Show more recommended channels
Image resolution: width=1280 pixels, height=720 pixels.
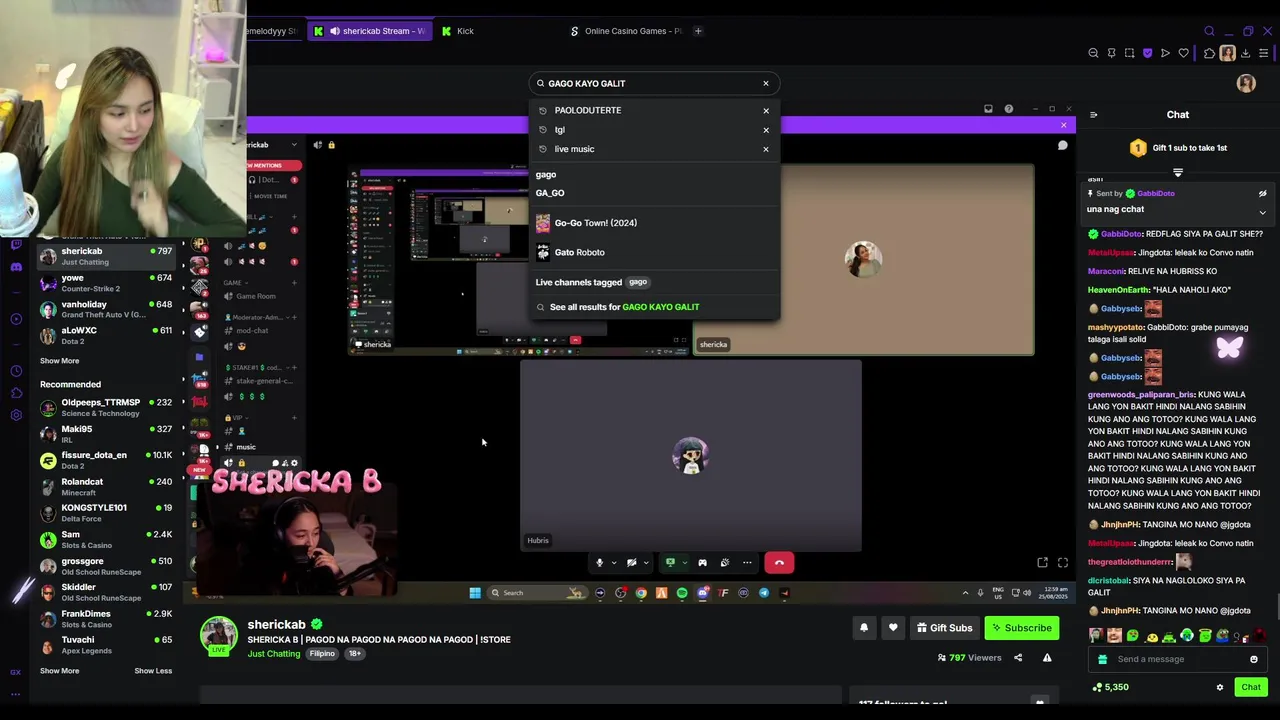[59, 671]
